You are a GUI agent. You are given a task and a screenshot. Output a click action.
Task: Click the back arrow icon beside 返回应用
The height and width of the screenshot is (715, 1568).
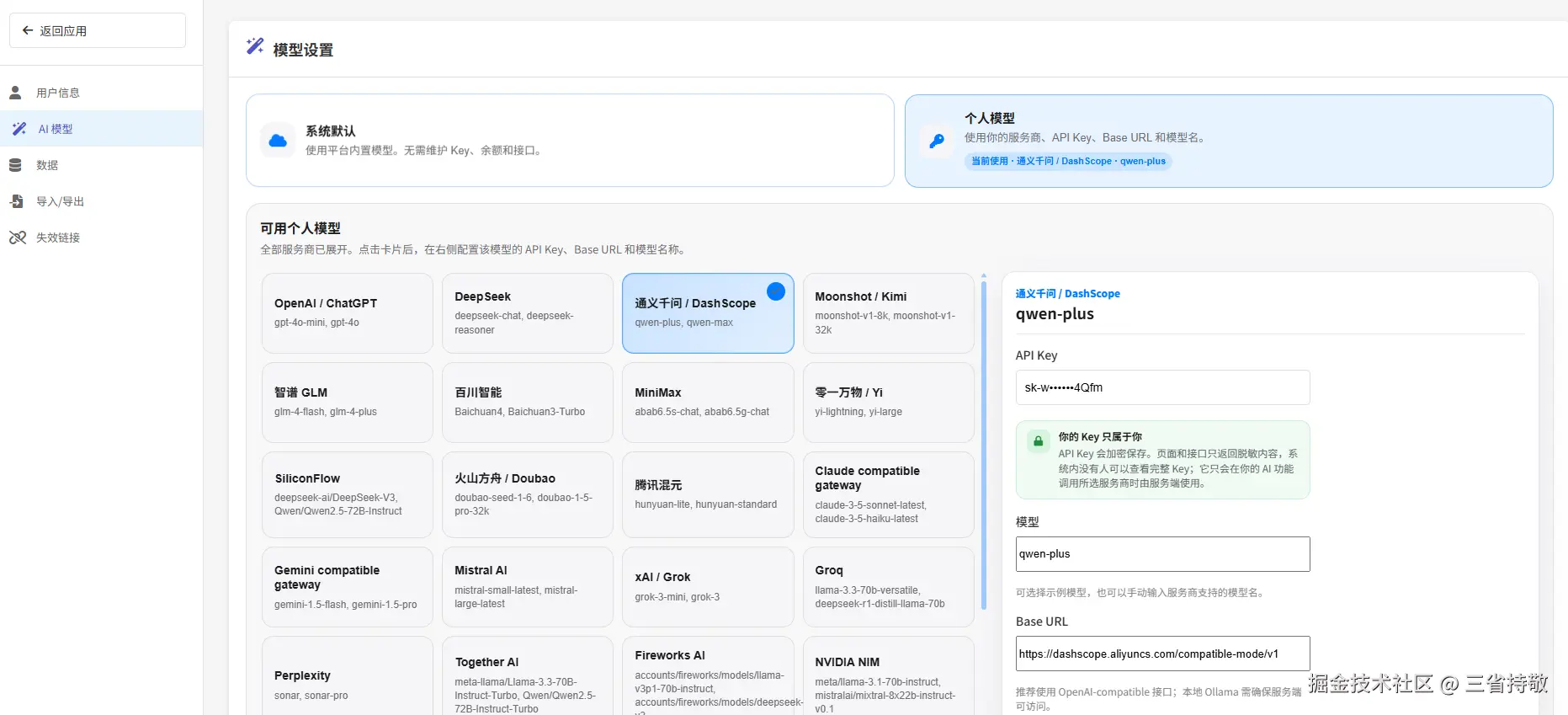(28, 30)
